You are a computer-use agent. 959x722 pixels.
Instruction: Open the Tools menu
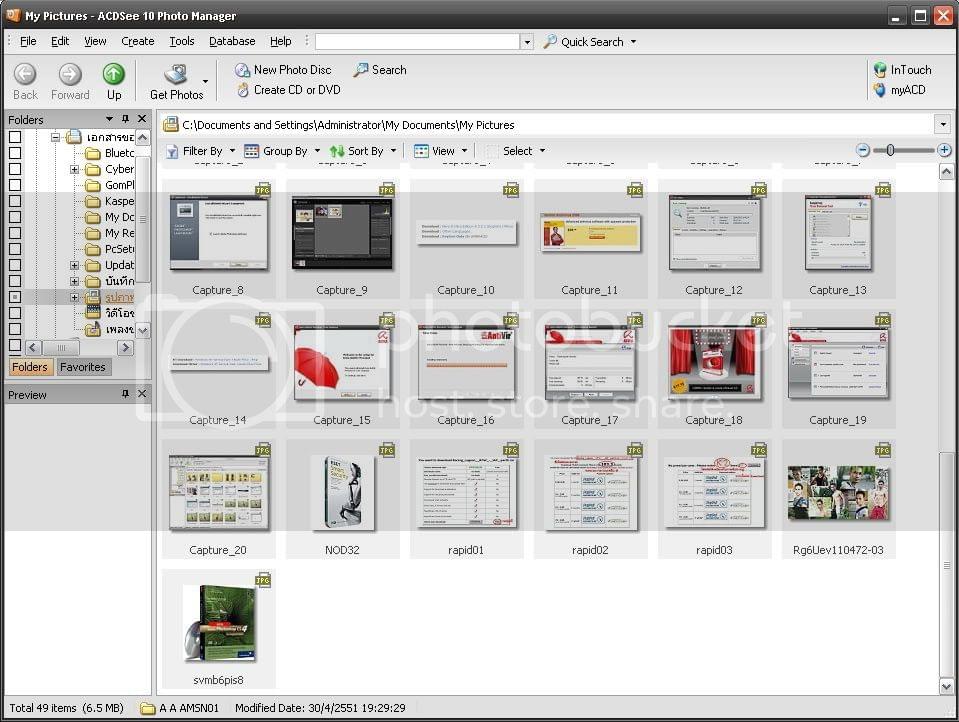[182, 41]
